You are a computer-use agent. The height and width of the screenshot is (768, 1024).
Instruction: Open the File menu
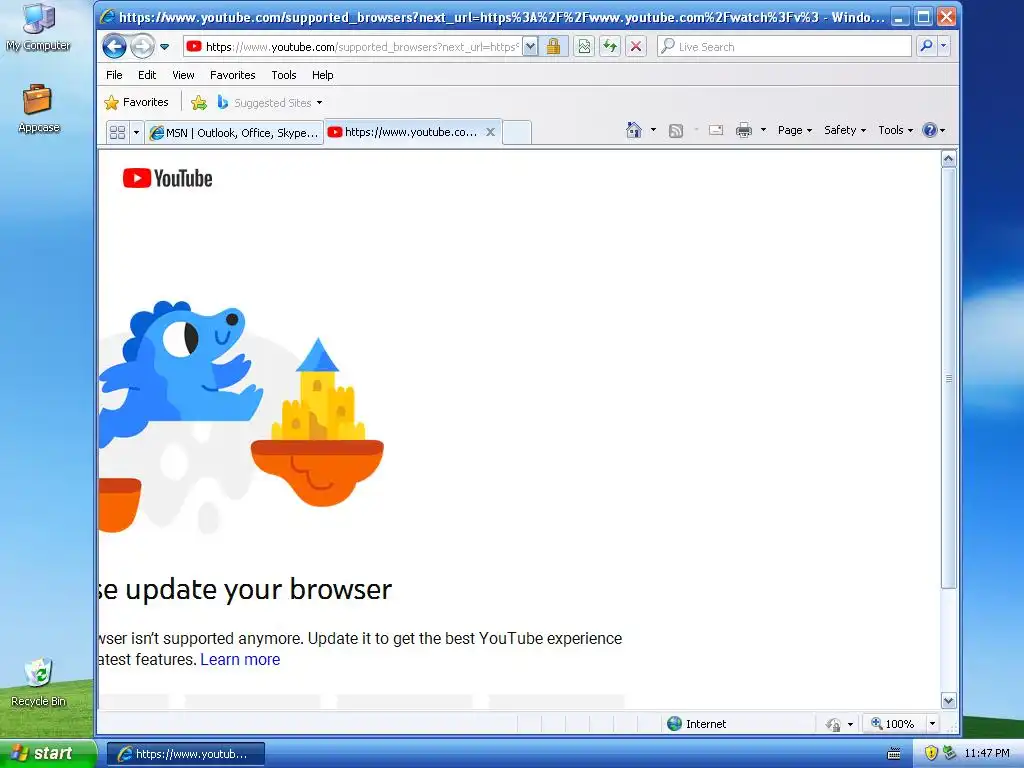click(114, 75)
